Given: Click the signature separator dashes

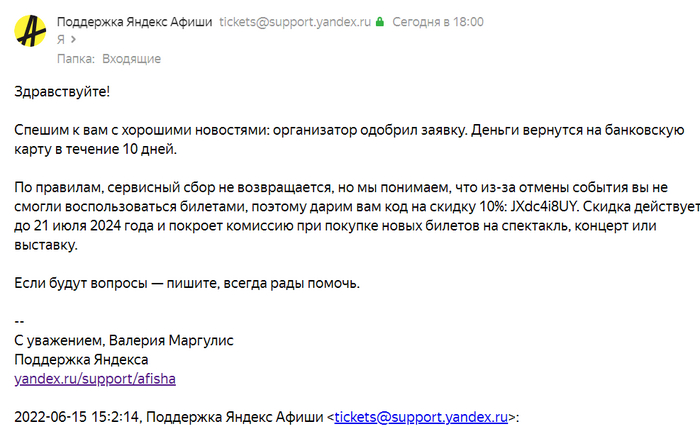Looking at the screenshot, I should coord(19,321).
